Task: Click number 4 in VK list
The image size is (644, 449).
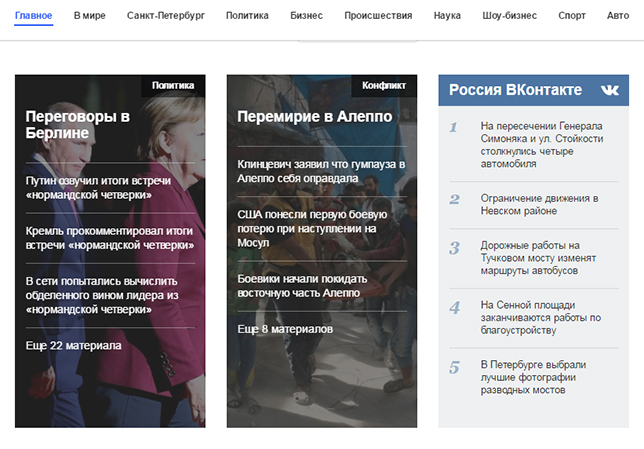Action: pyautogui.click(x=455, y=308)
